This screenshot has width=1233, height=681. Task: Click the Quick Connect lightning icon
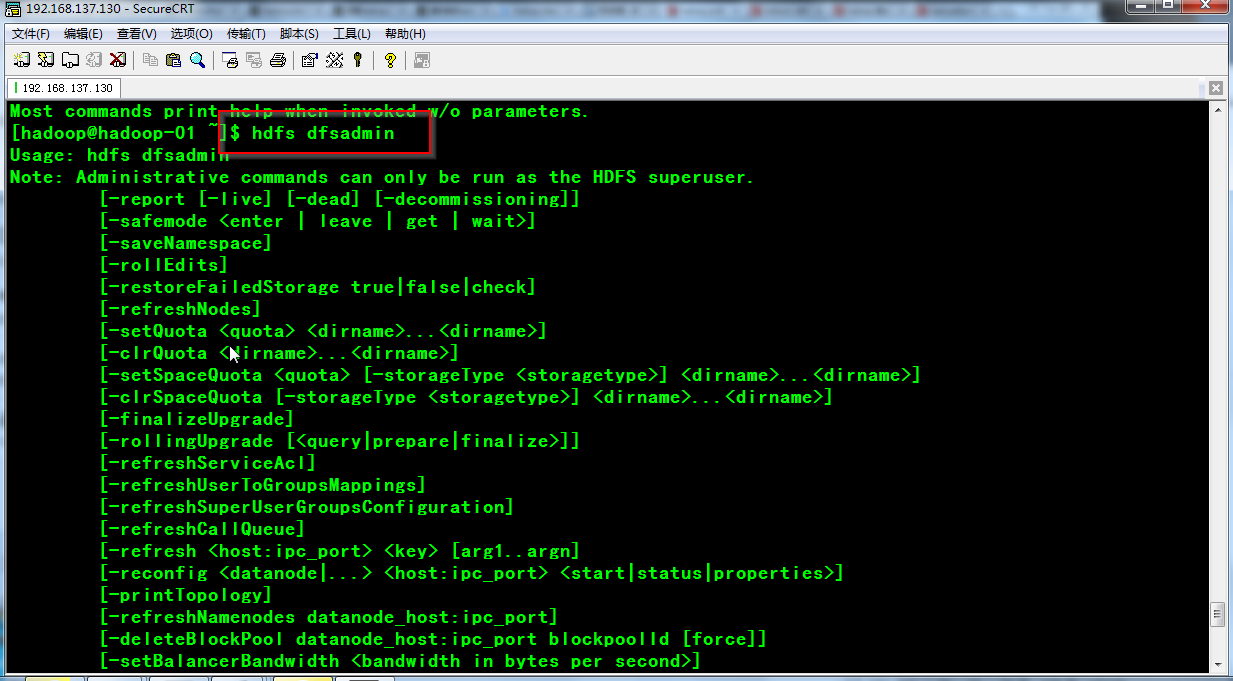[x=46, y=60]
